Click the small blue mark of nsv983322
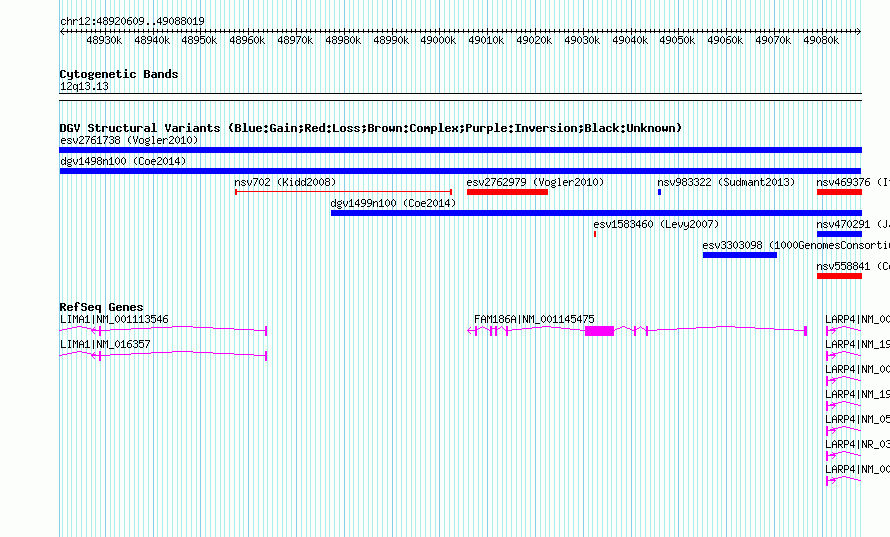 tap(659, 192)
